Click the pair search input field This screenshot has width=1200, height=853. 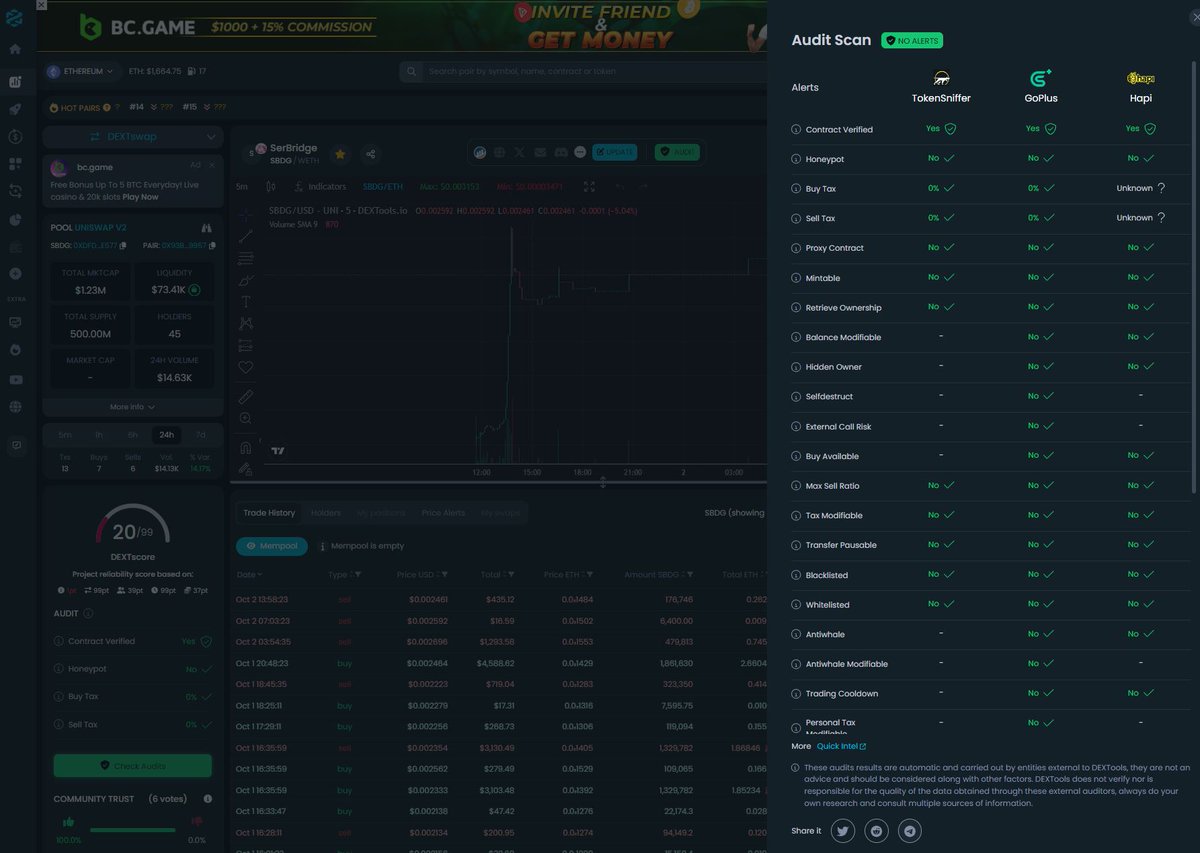click(x=584, y=72)
